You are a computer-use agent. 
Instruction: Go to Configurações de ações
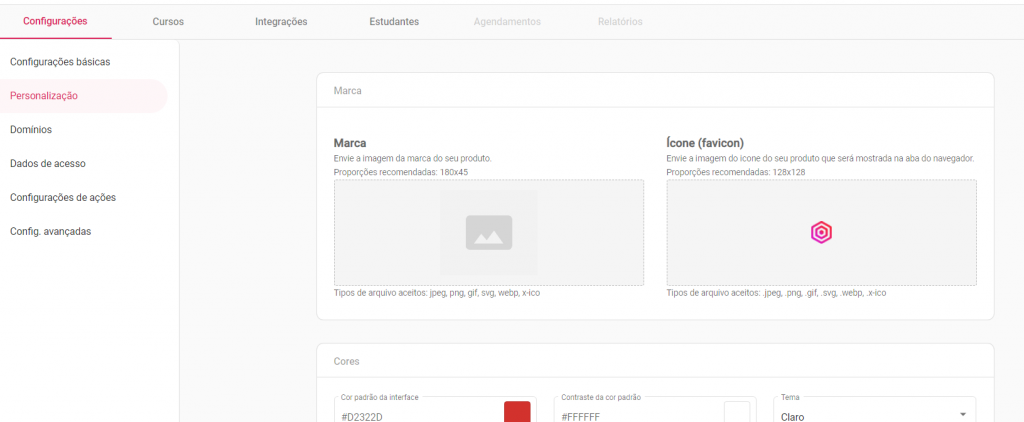pos(63,197)
